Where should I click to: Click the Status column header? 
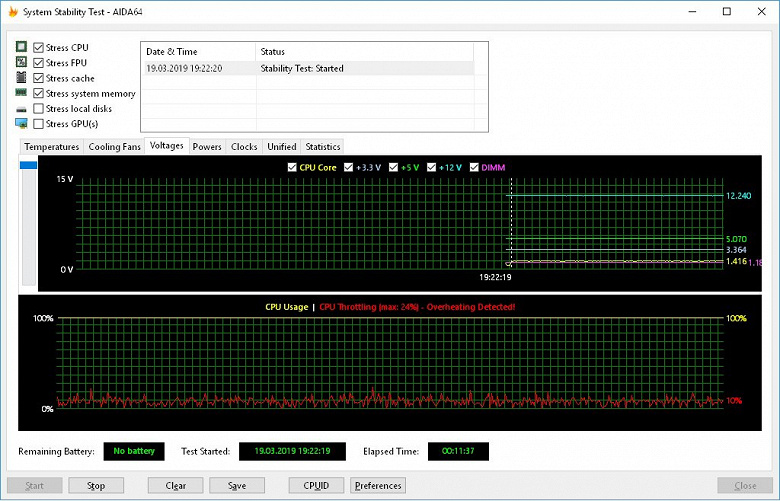365,52
